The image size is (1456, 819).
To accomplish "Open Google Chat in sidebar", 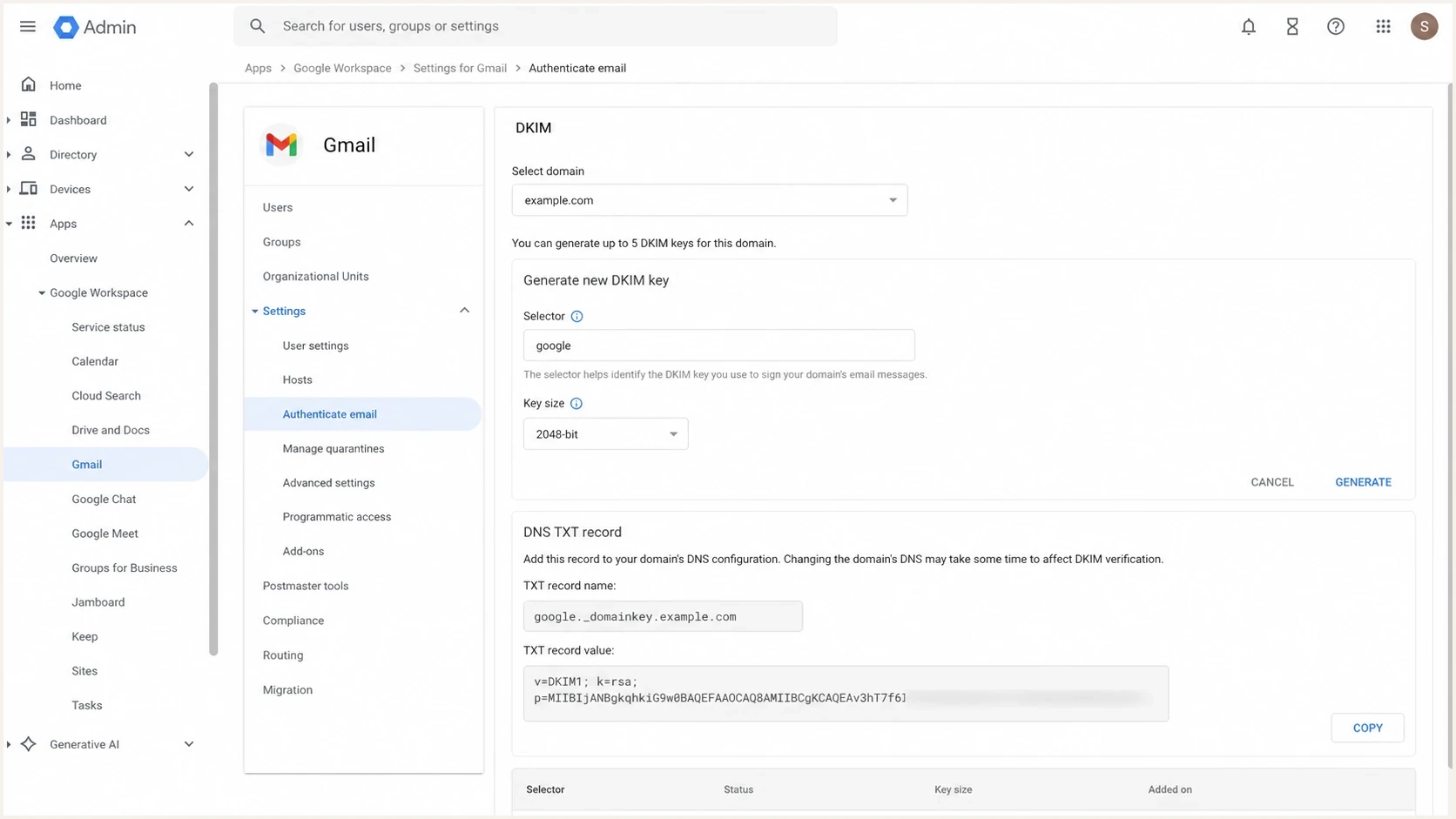I will [x=104, y=499].
